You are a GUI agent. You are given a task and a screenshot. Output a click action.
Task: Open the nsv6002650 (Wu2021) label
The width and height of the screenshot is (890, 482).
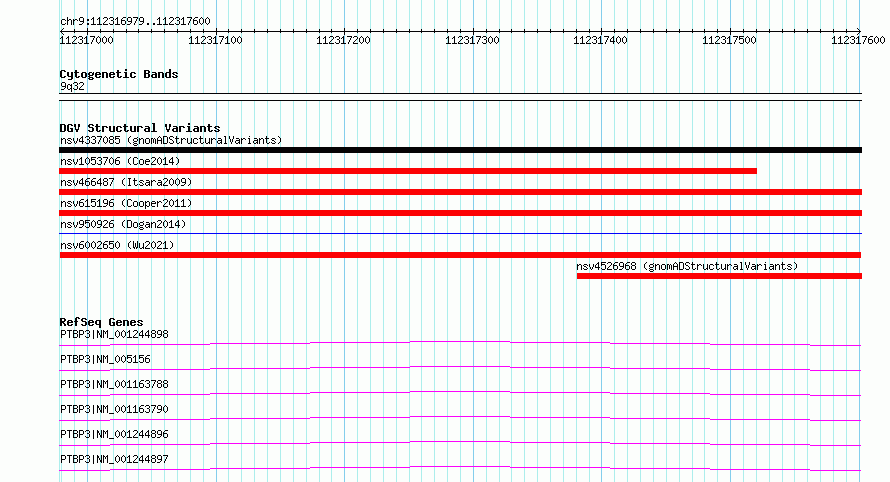(x=117, y=245)
